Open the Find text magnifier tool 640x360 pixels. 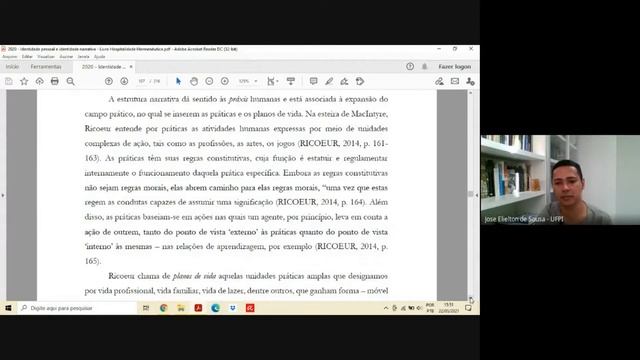coord(71,81)
